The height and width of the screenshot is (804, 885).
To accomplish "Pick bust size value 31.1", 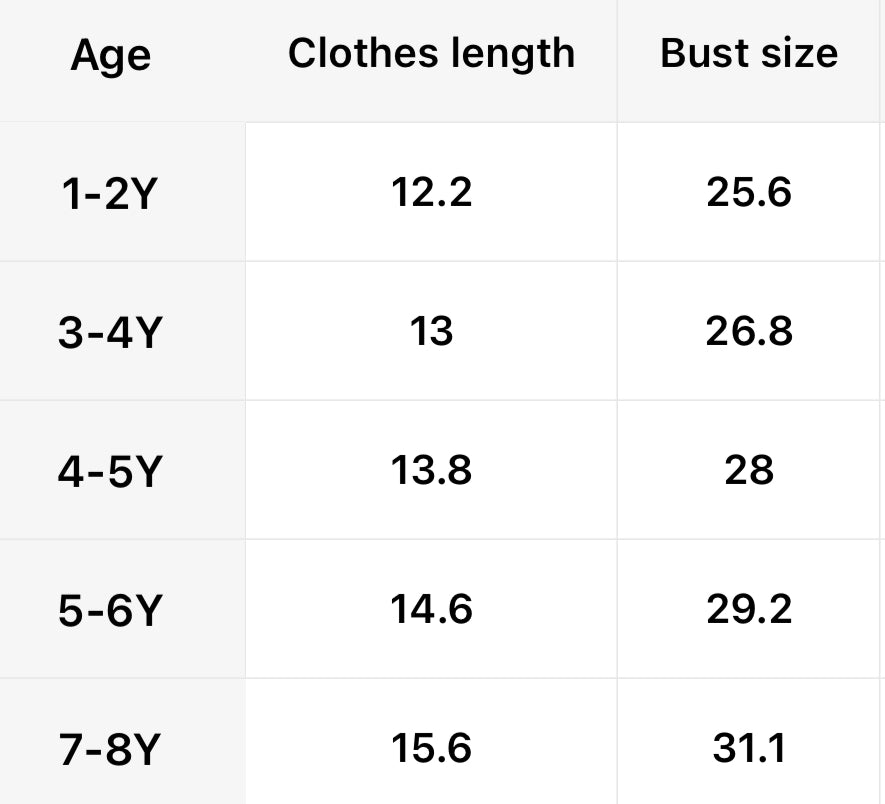I will 749,748.
